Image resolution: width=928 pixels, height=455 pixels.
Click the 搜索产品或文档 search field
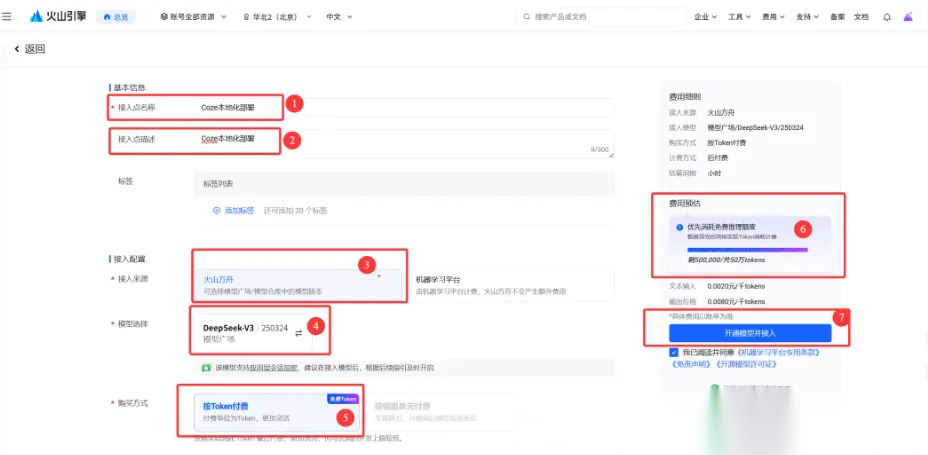(x=601, y=17)
